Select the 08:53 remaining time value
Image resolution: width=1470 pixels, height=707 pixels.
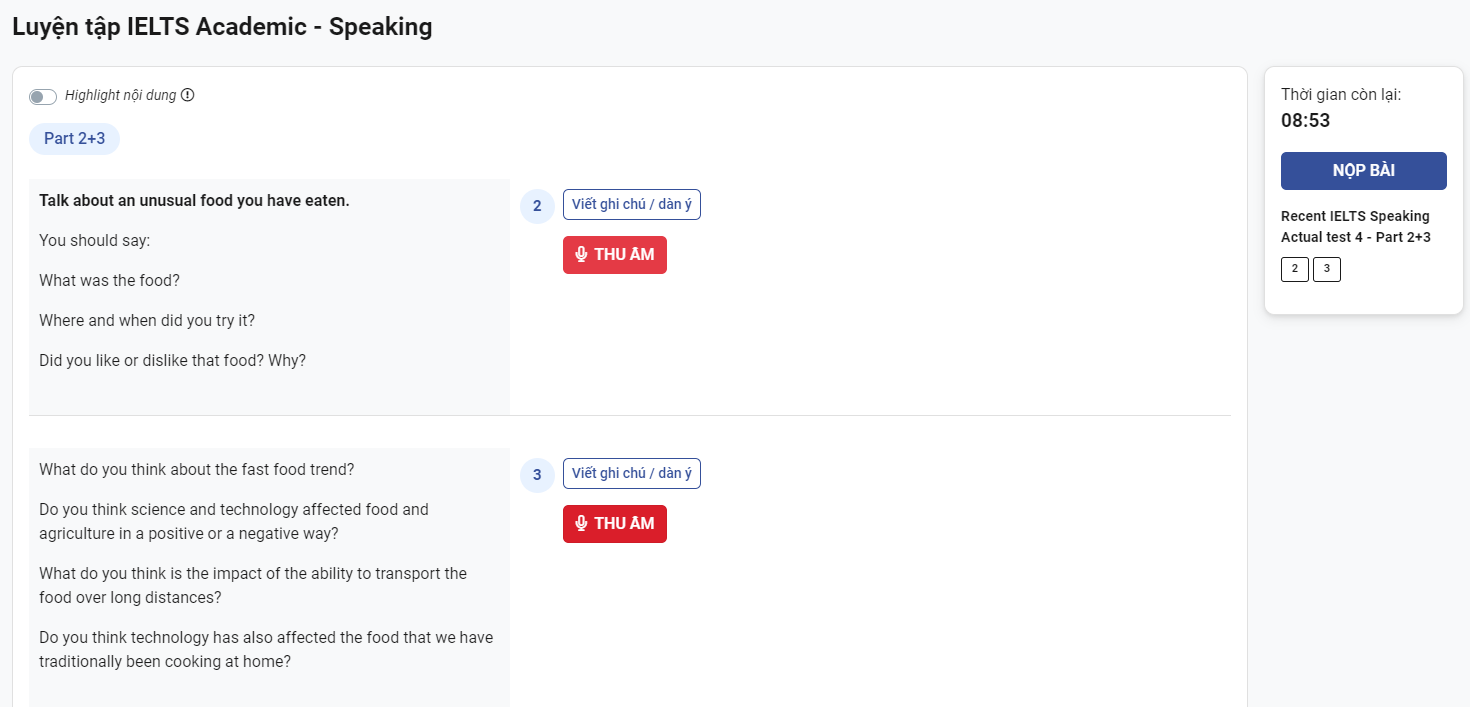tap(1305, 121)
